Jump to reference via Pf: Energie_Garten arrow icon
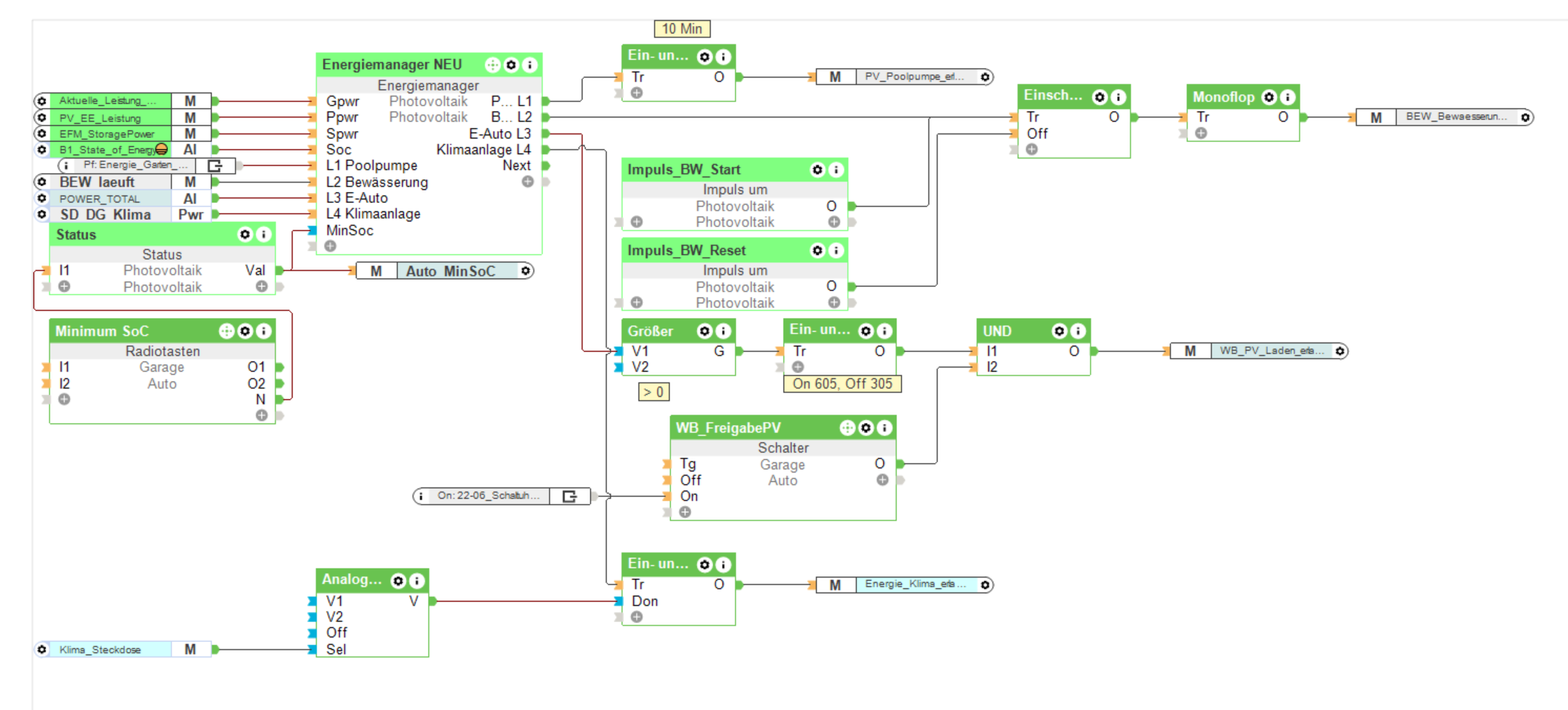 (x=215, y=166)
